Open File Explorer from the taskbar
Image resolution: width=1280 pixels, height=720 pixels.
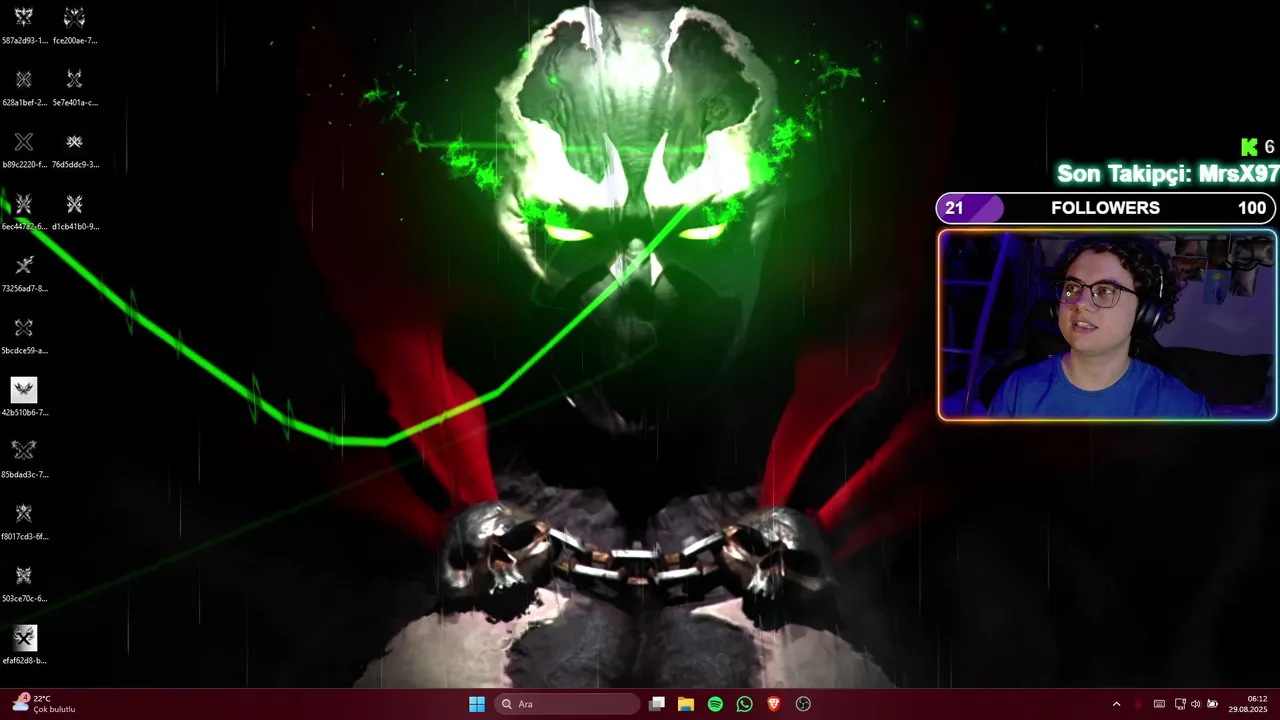[686, 704]
